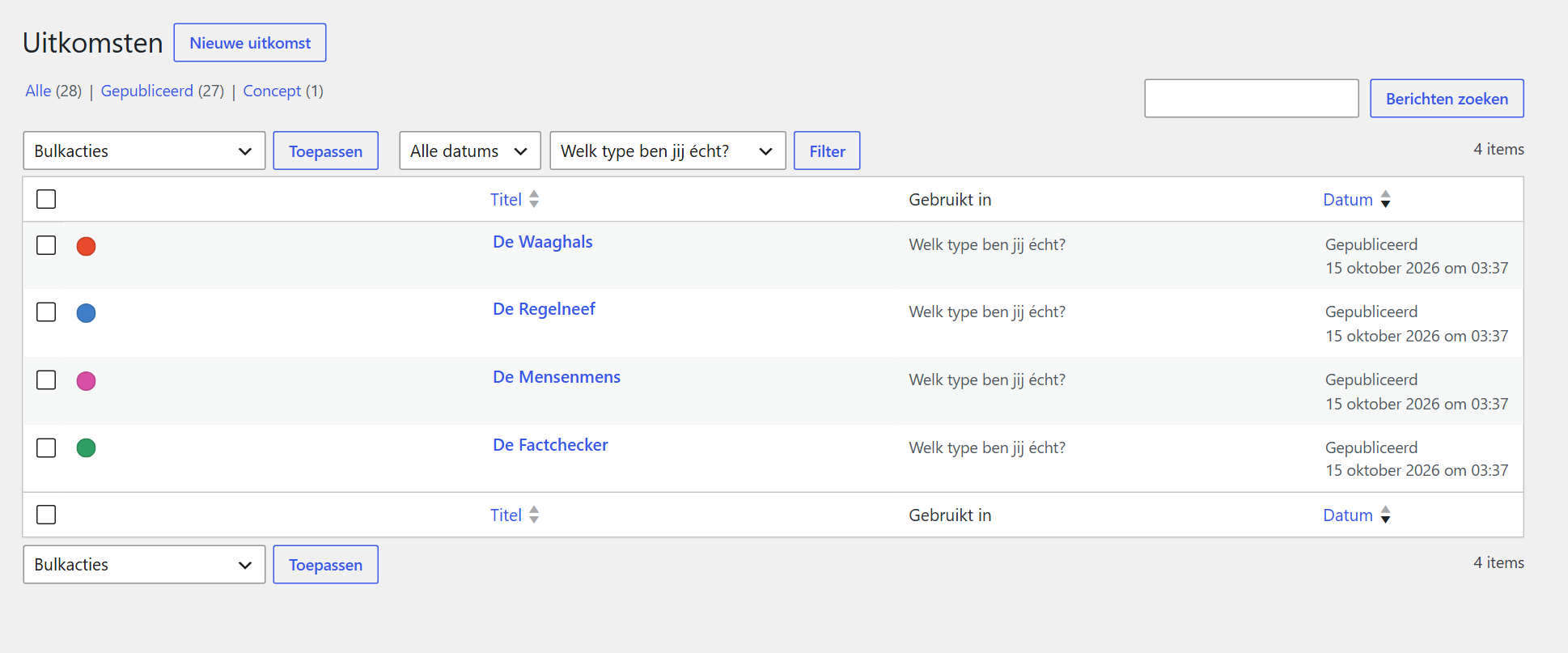Show Alle (28) items

pyautogui.click(x=53, y=91)
